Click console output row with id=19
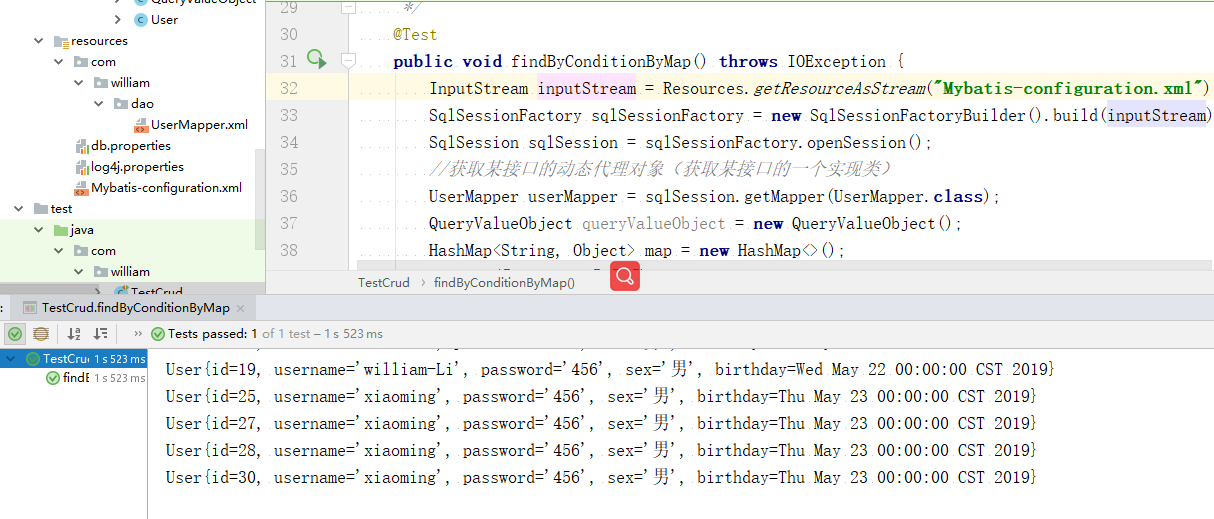Viewport: 1214px width, 519px height. (609, 369)
